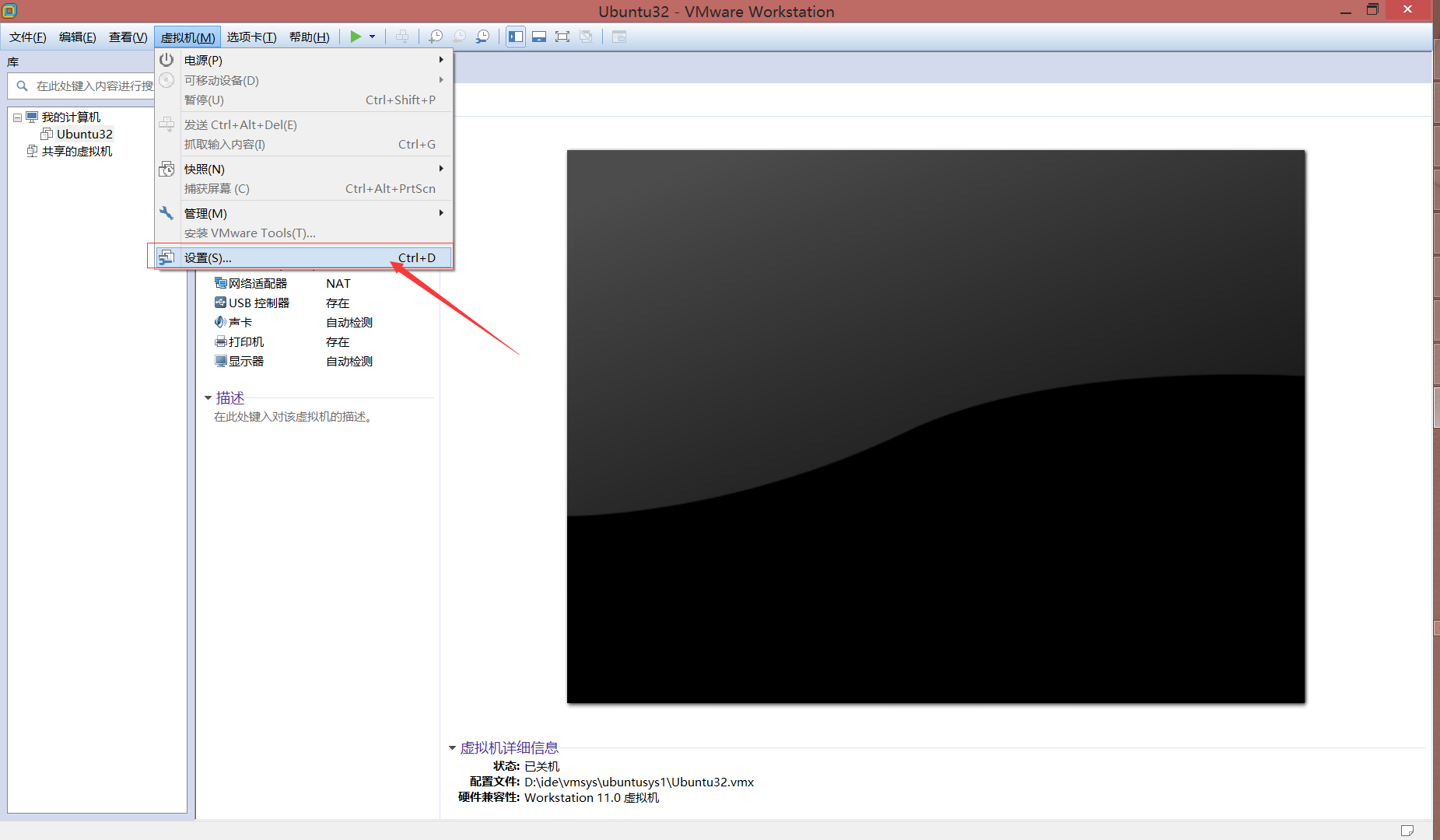Click the unity mode toolbar icon
The image size is (1440, 840).
point(586,37)
